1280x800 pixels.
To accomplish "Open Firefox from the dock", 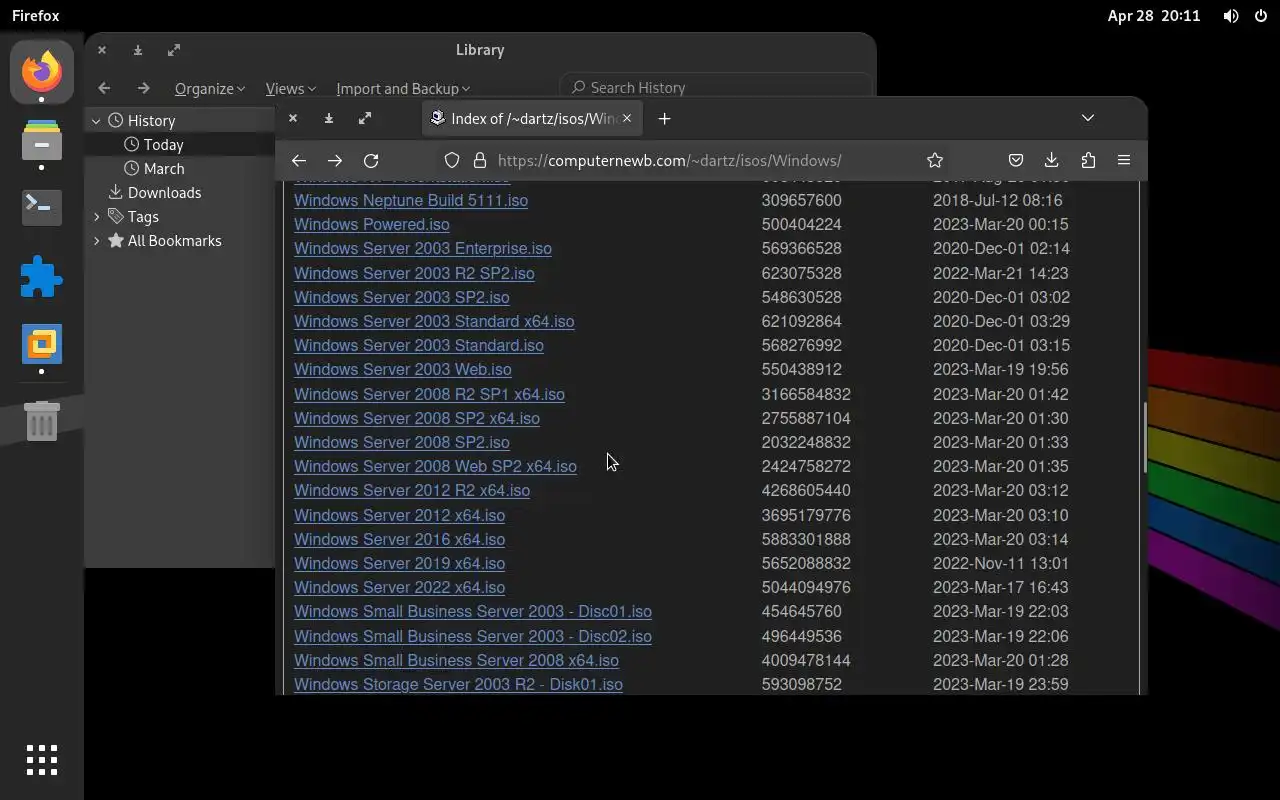I will coord(42,72).
